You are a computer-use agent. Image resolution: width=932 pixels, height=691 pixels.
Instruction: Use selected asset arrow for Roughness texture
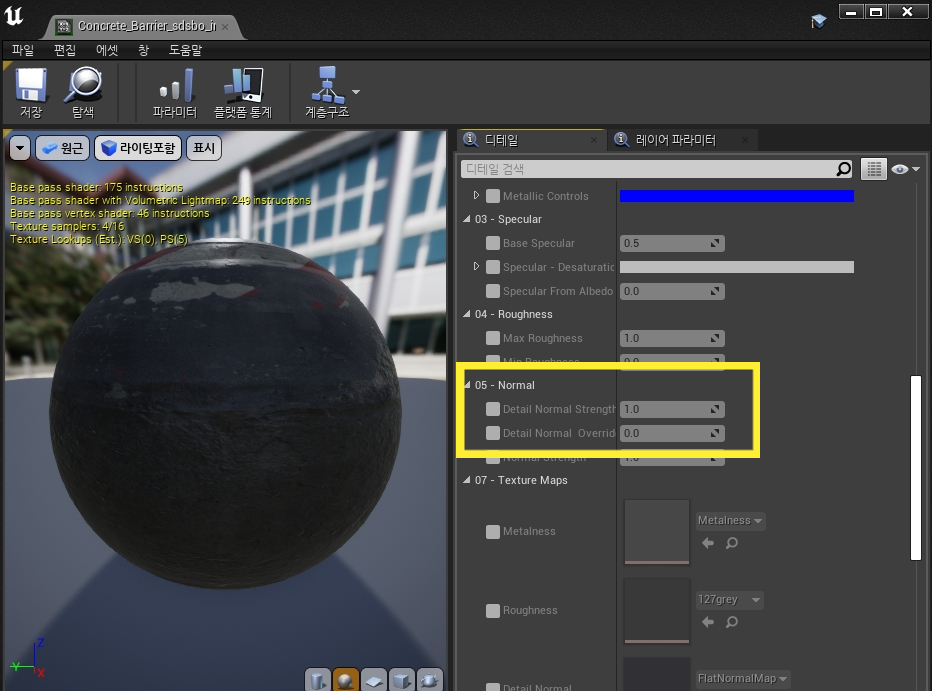click(708, 621)
